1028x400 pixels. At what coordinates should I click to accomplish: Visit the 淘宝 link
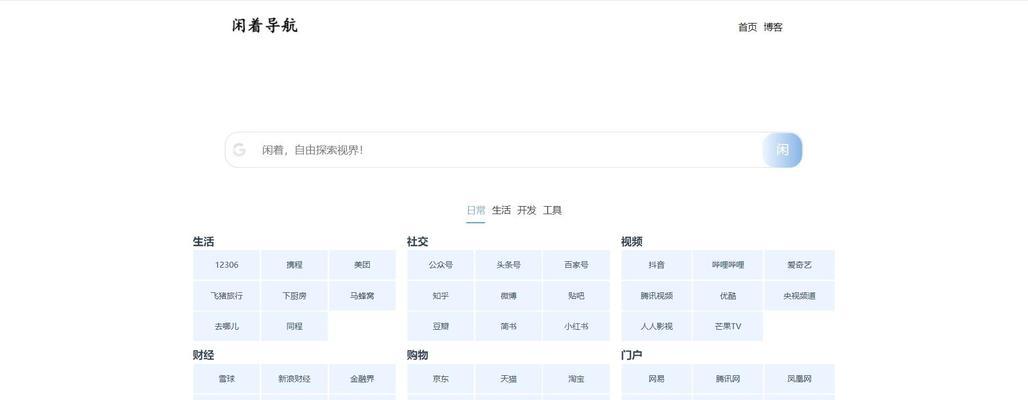pyautogui.click(x=576, y=378)
